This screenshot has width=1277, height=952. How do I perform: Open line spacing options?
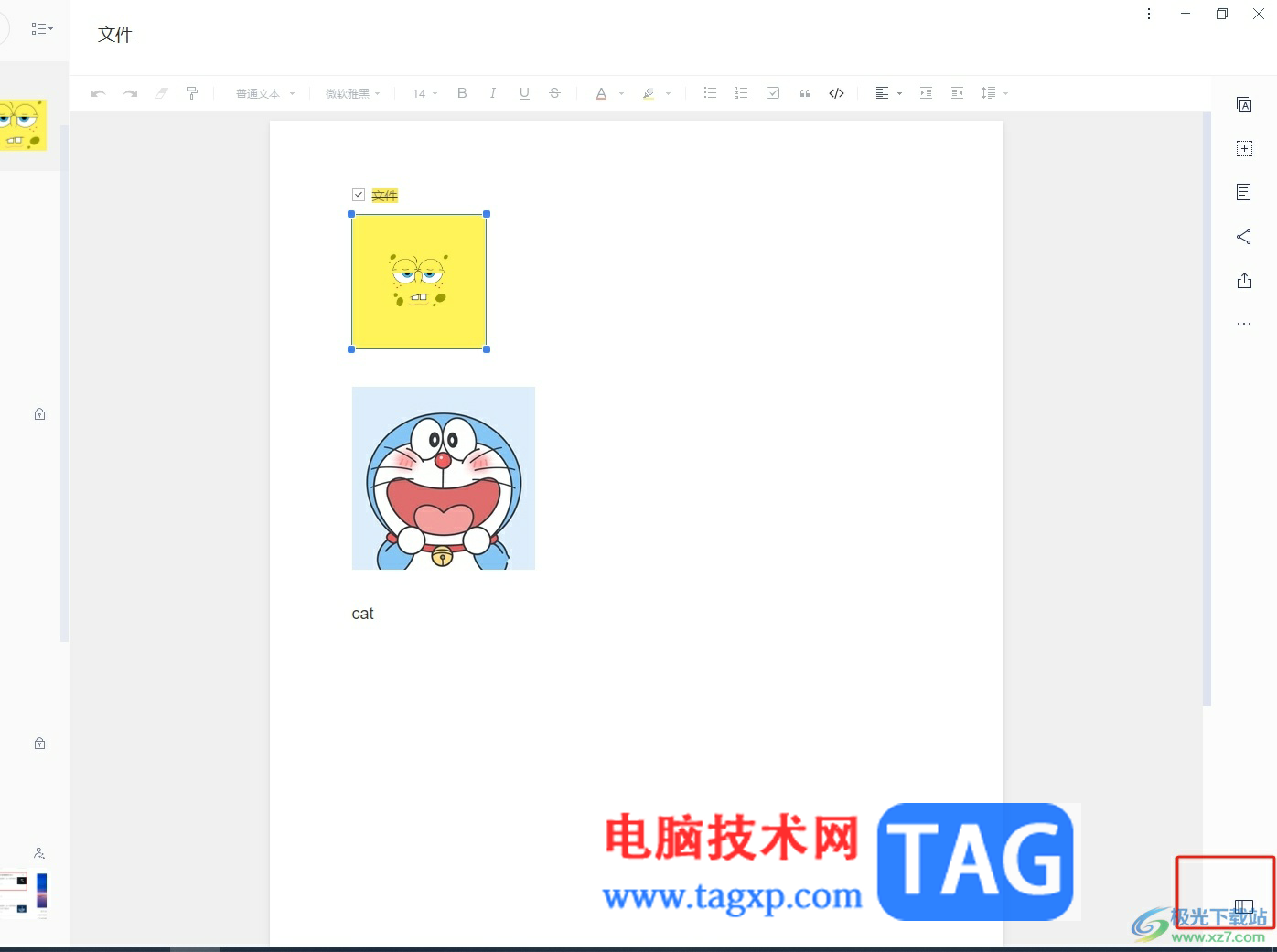[993, 93]
